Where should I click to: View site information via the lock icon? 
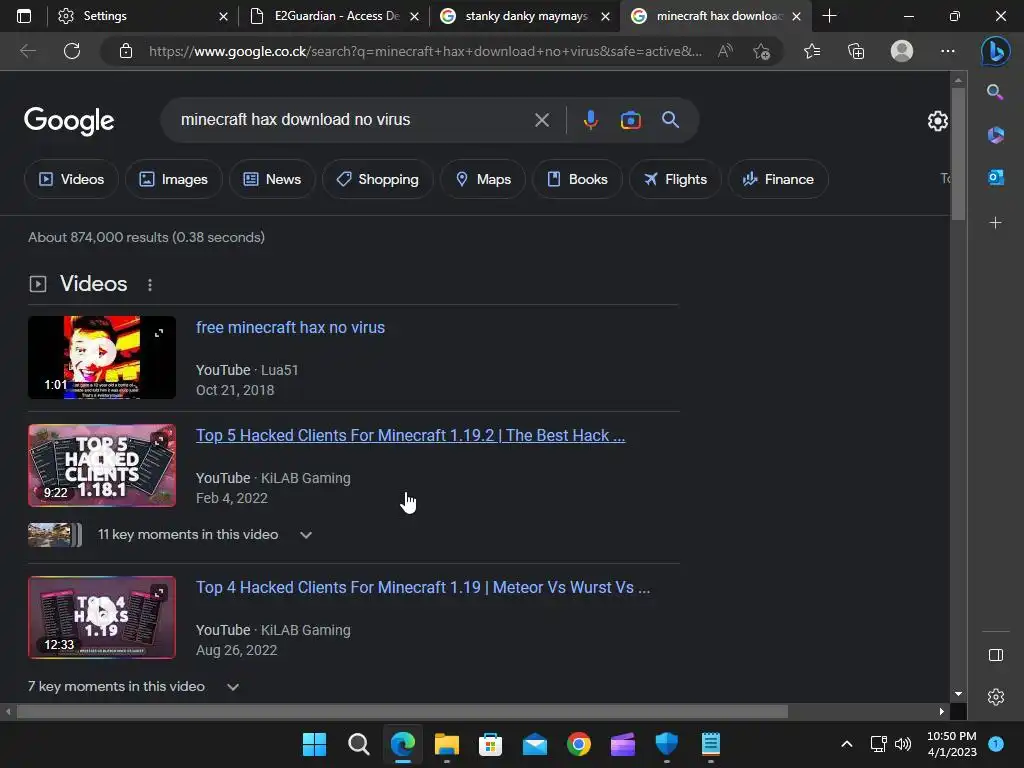tap(126, 51)
